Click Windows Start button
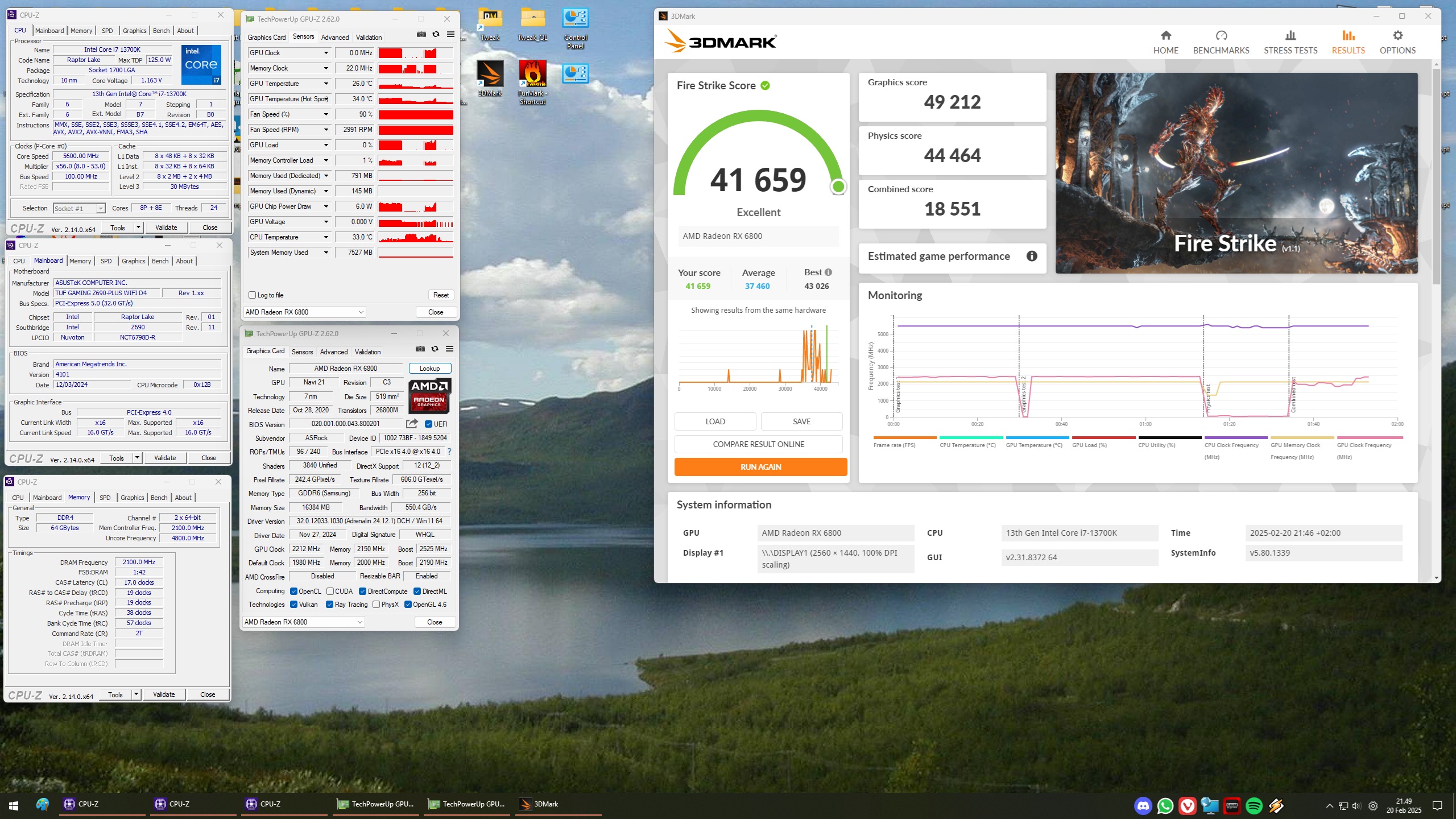The width and height of the screenshot is (1456, 819). coord(14,805)
